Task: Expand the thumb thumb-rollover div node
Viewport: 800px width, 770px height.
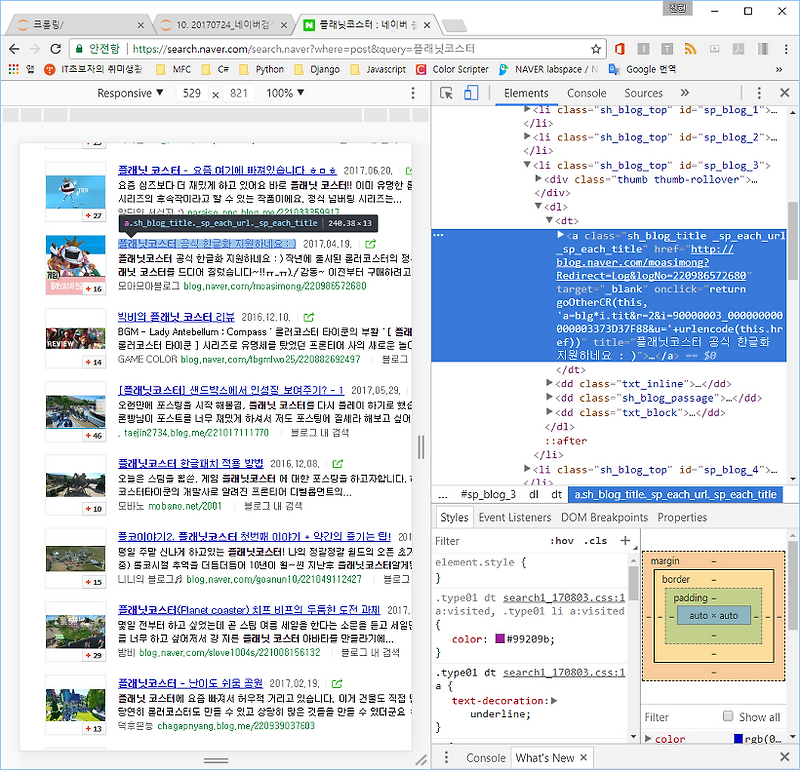Action: click(x=538, y=179)
